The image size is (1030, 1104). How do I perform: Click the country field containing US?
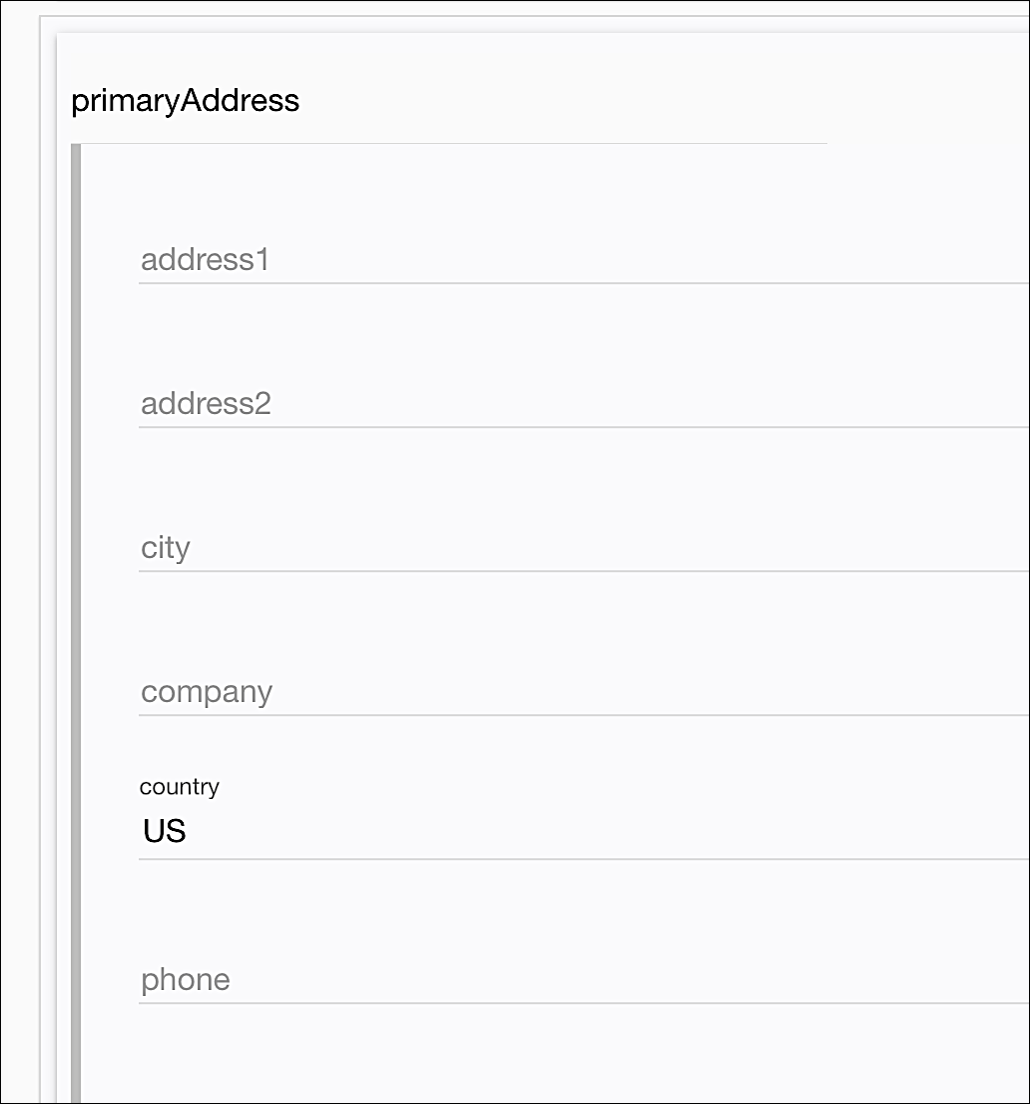[x=580, y=832]
